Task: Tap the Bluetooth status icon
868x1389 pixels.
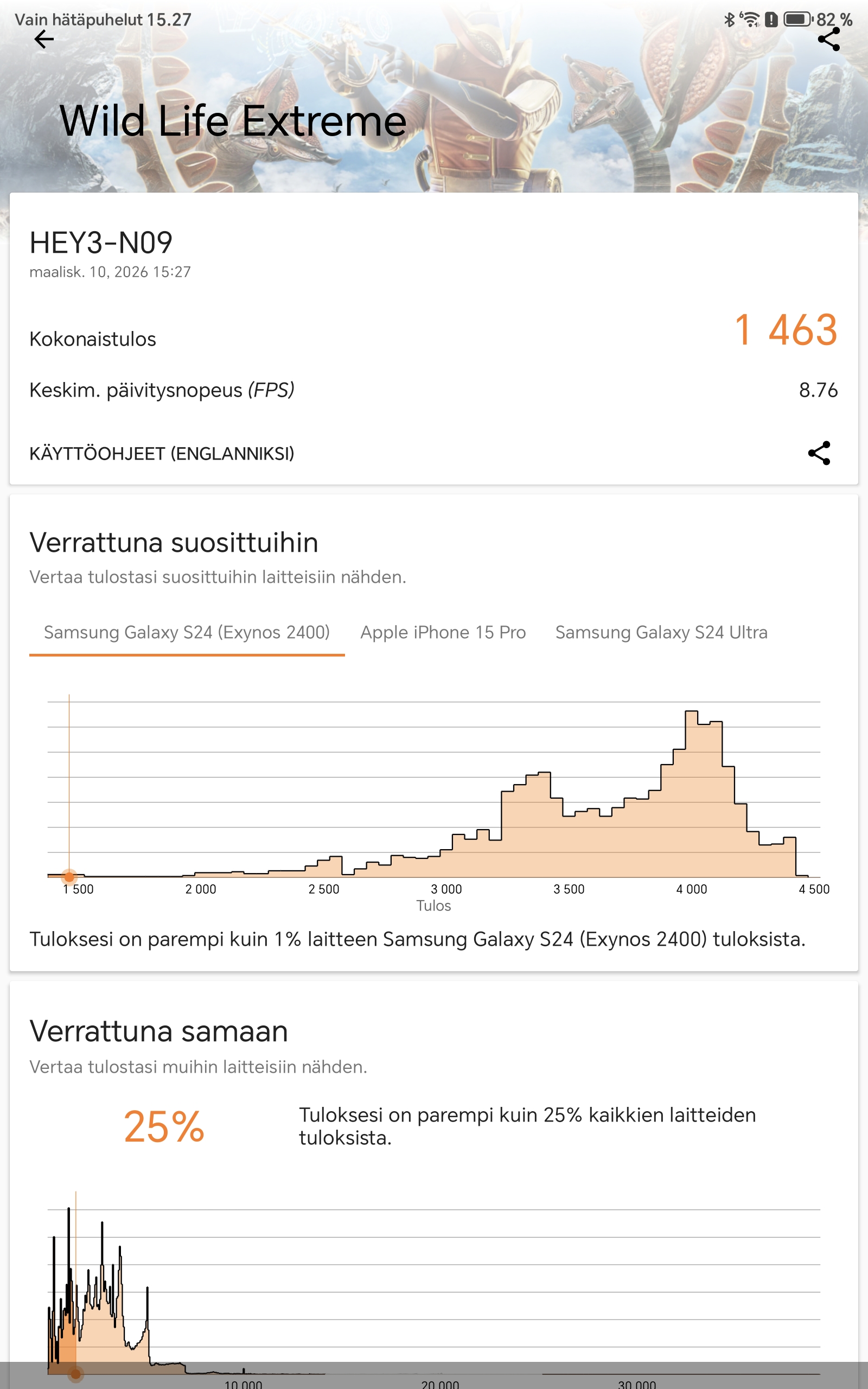Action: tap(729, 20)
